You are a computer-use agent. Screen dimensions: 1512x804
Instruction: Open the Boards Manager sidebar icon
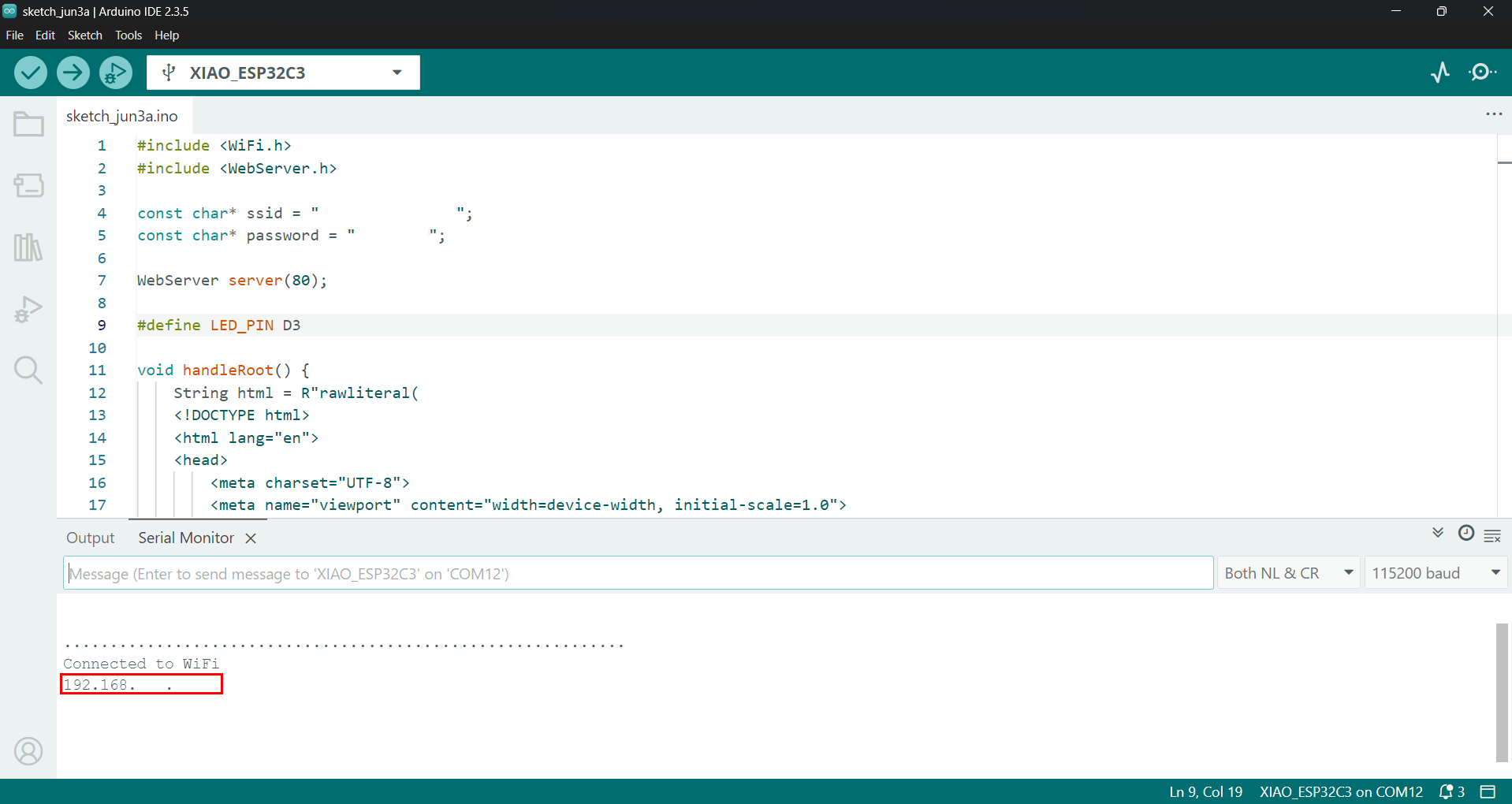click(28, 185)
